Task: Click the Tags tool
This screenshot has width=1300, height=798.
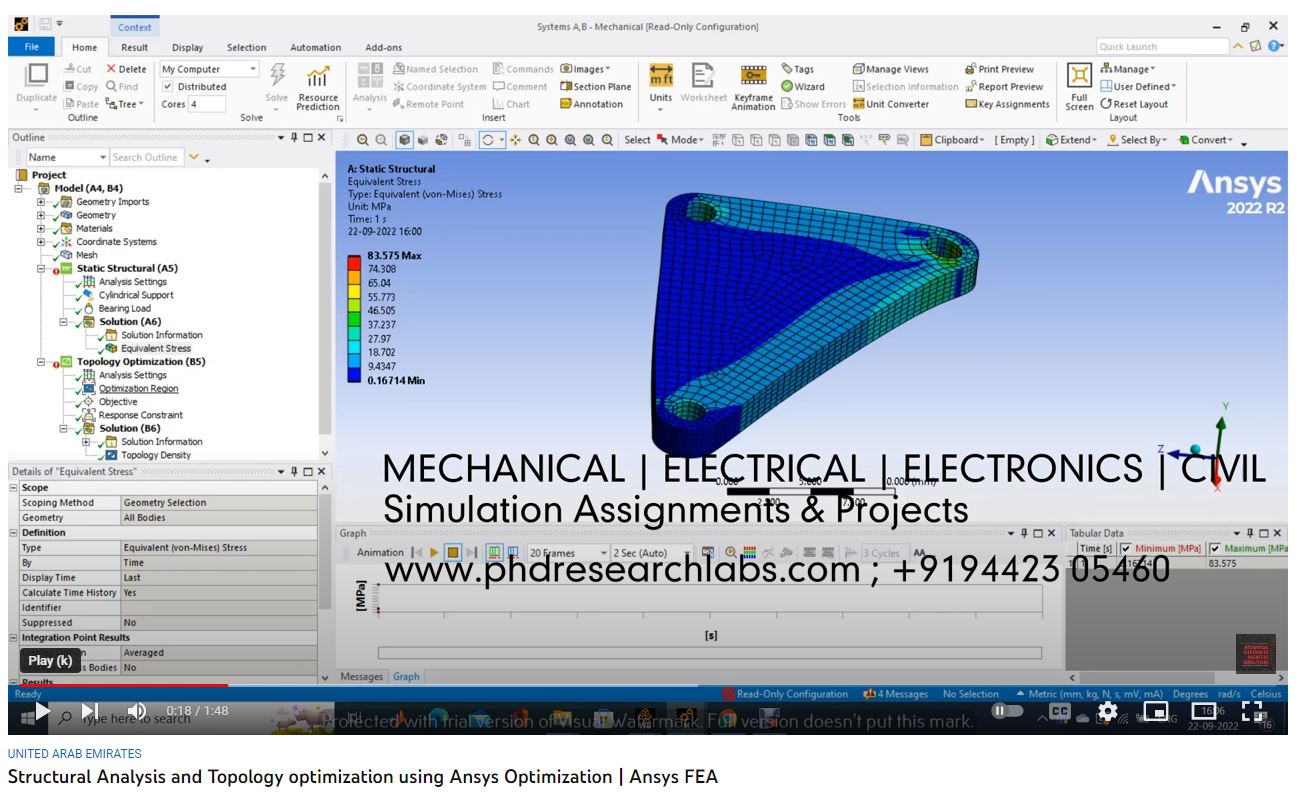Action: click(797, 69)
